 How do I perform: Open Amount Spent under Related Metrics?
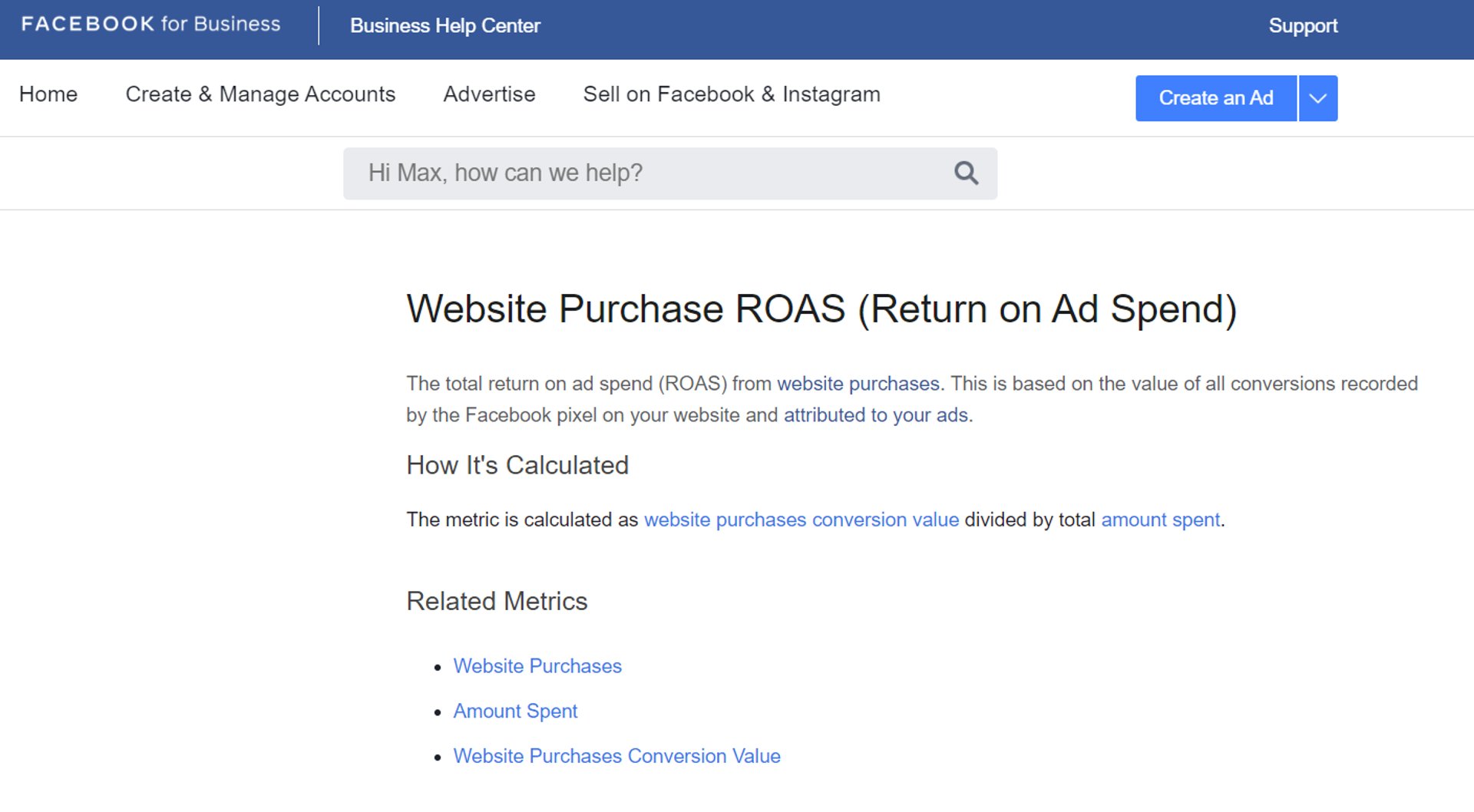[515, 711]
